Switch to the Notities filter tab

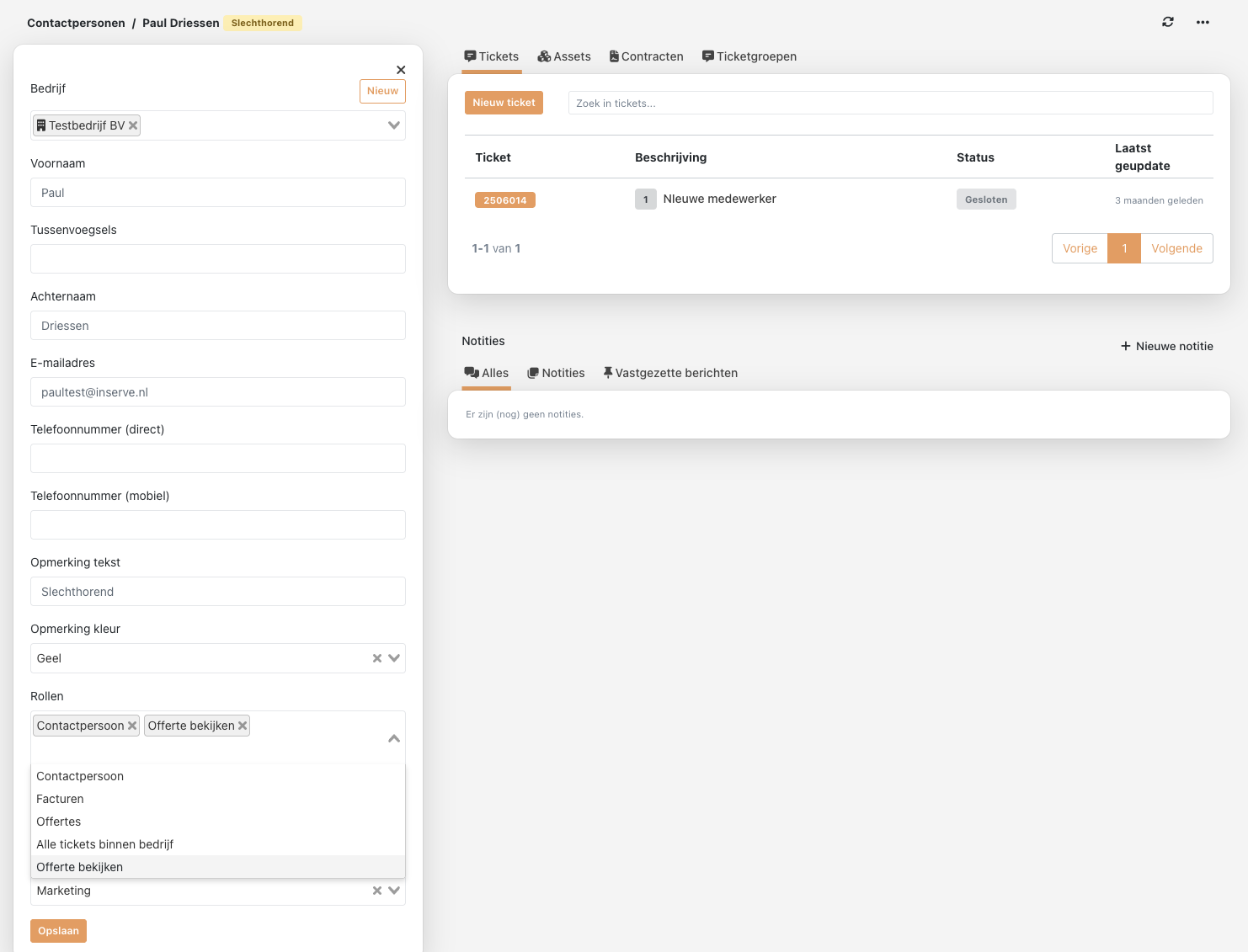pos(556,373)
